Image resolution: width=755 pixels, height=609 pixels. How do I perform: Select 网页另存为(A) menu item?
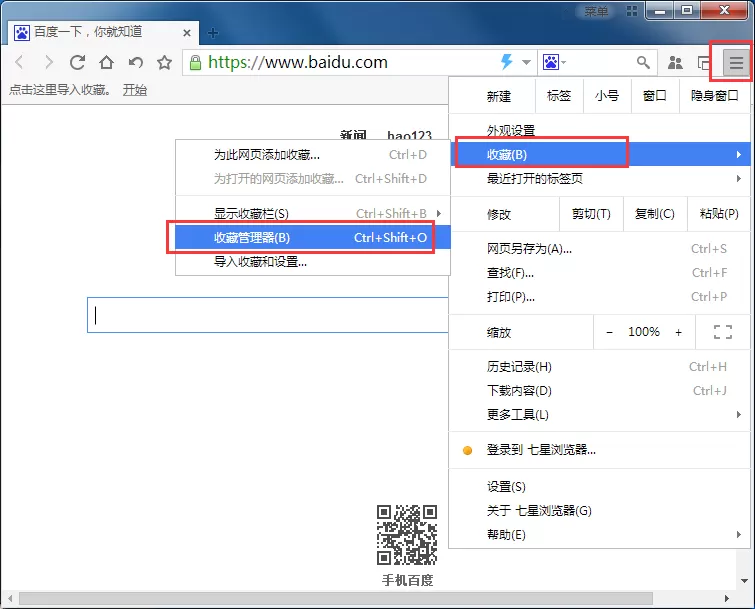click(x=599, y=249)
